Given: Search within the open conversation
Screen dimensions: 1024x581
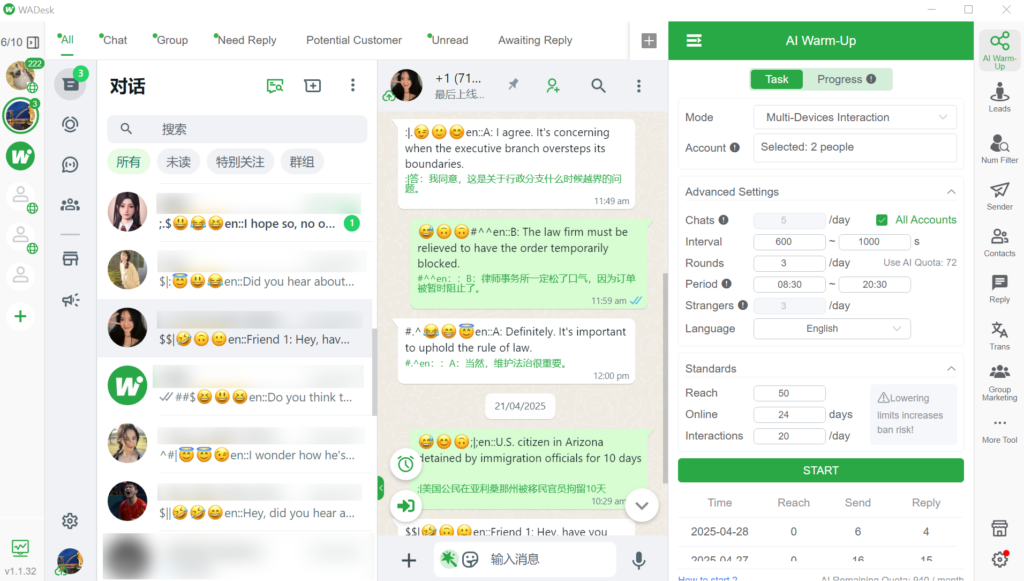Looking at the screenshot, I should click(598, 86).
